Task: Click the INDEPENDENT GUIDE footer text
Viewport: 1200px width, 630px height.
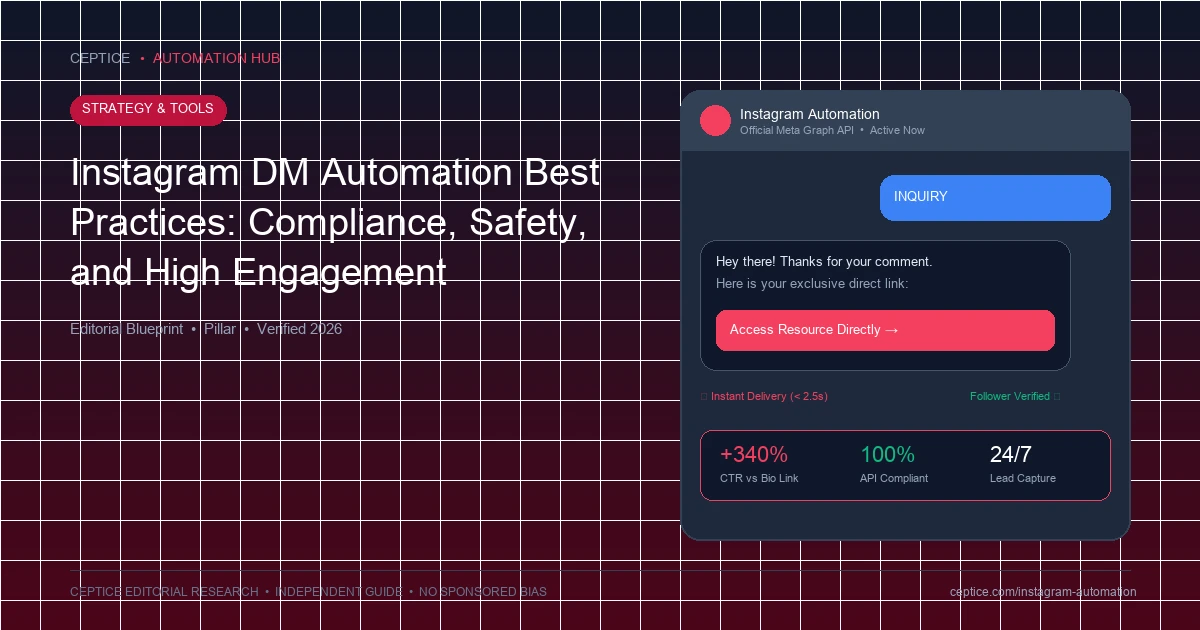Action: point(339,592)
